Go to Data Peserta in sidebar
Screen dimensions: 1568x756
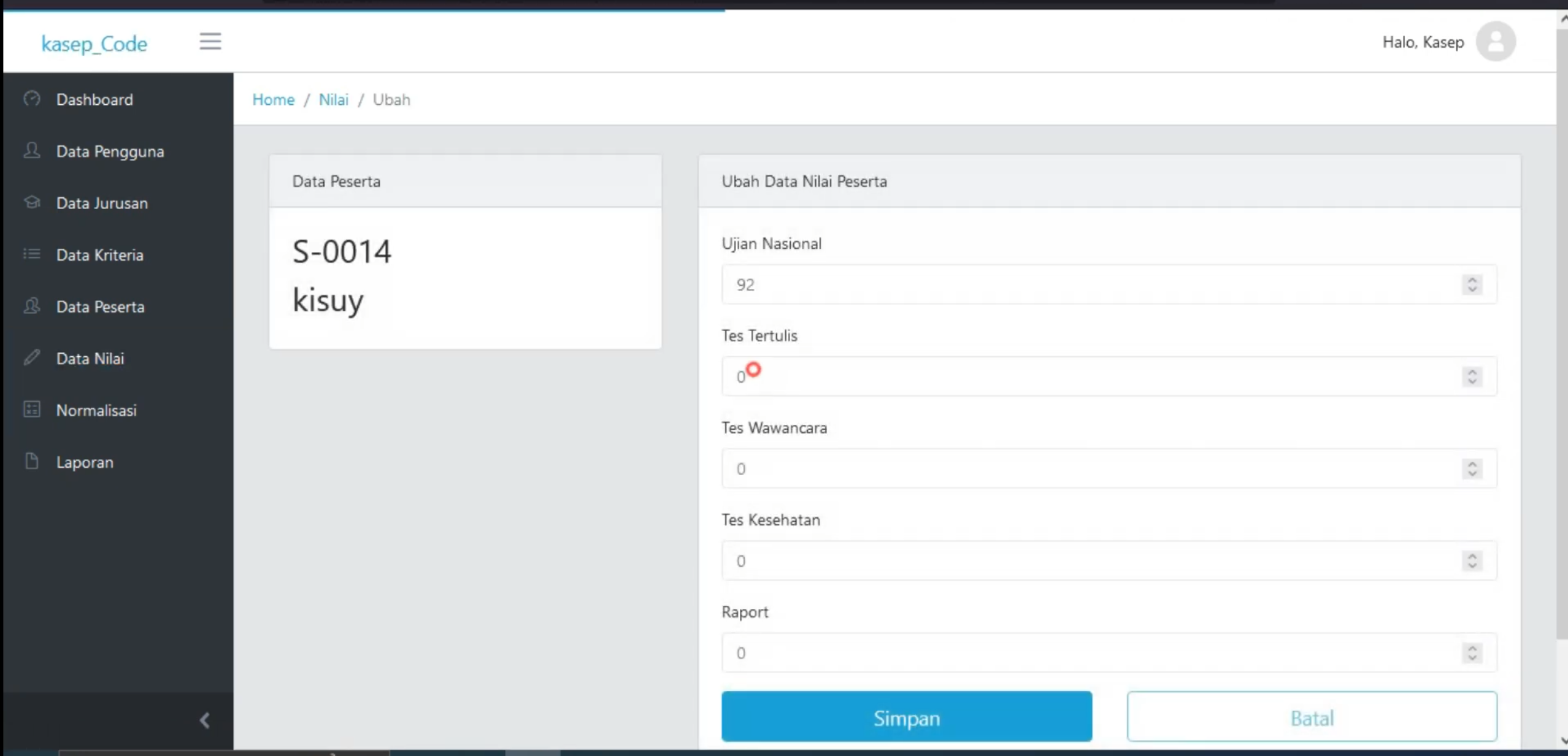[118, 307]
